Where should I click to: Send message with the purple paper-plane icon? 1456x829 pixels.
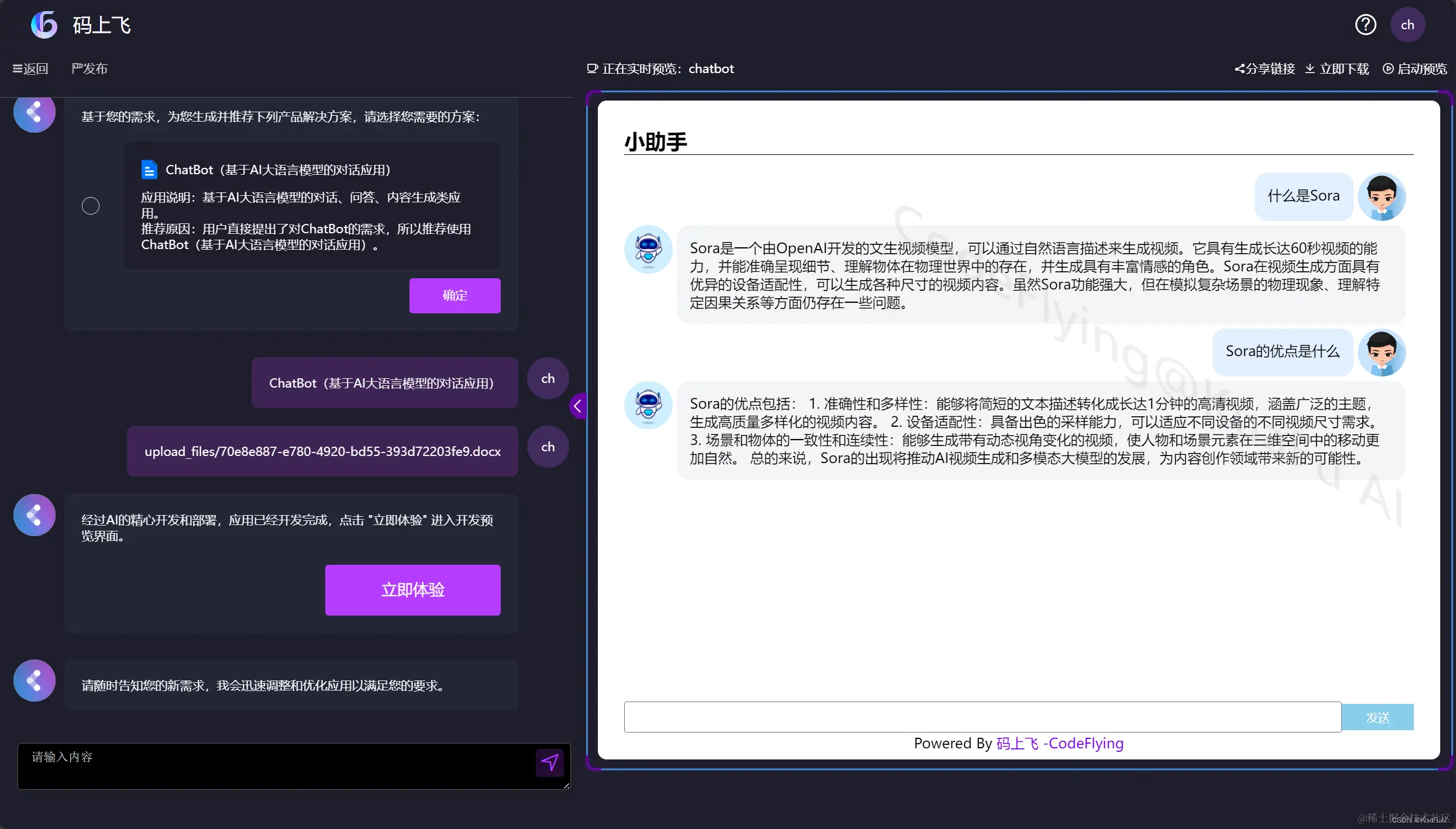549,762
